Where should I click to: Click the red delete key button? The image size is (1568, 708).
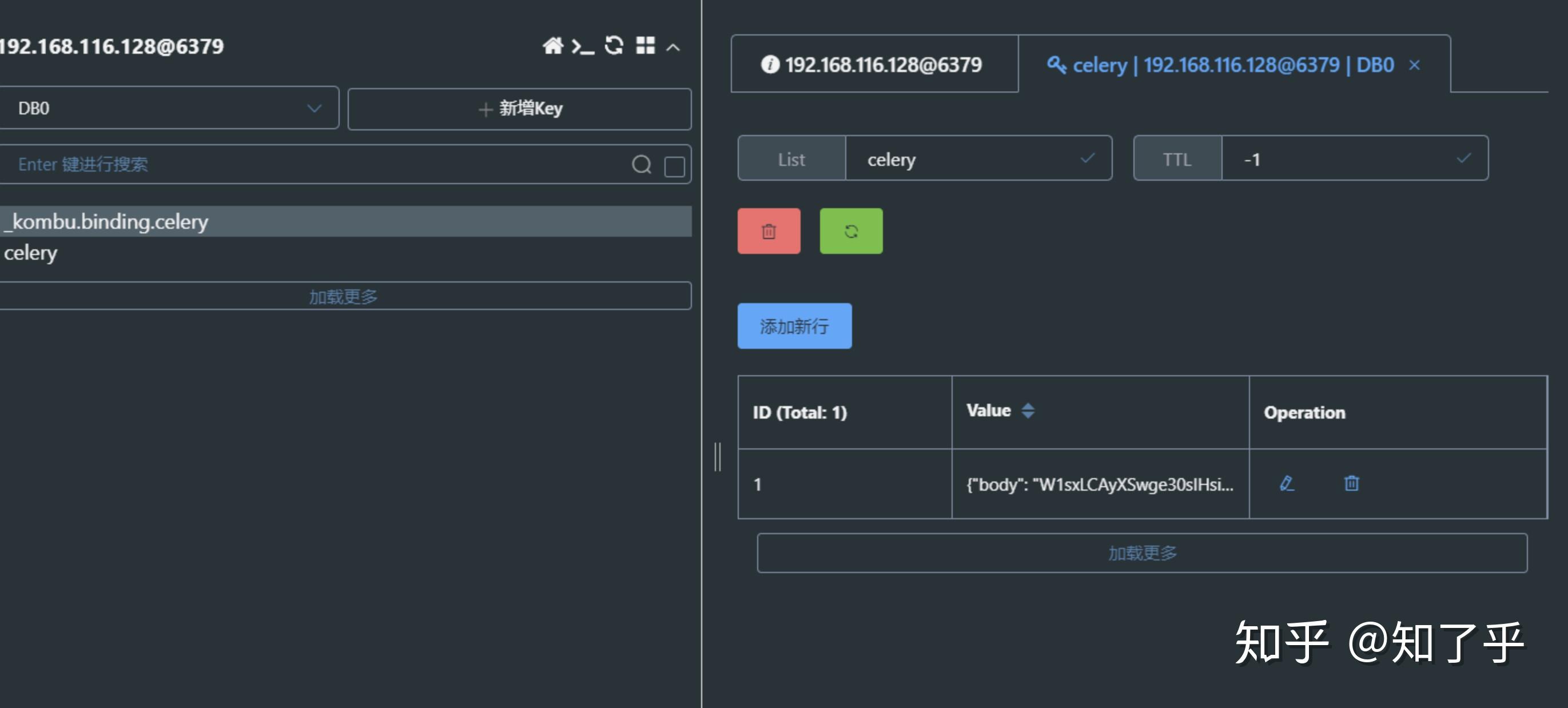click(768, 230)
